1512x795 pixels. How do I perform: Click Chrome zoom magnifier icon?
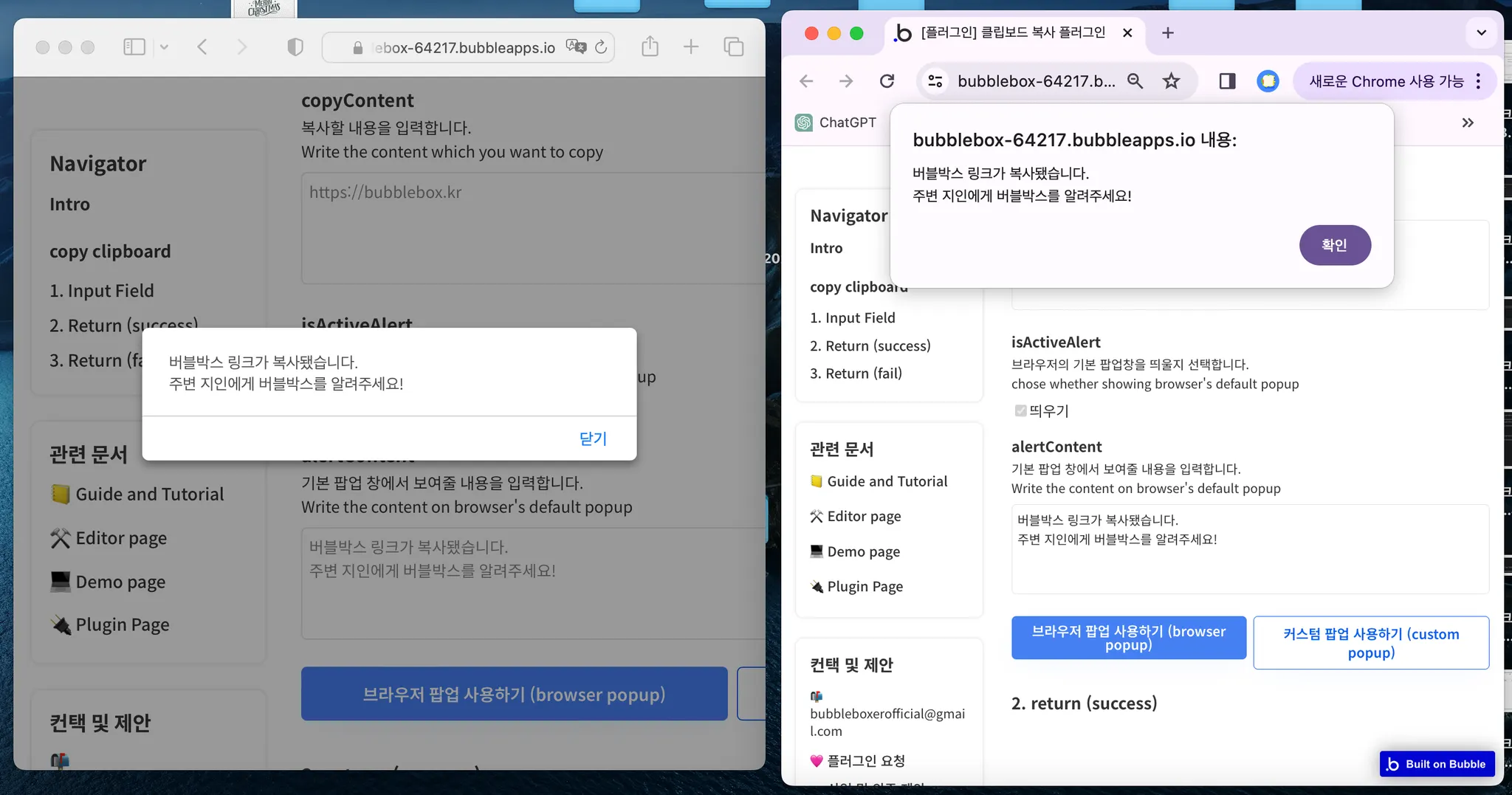[1135, 81]
